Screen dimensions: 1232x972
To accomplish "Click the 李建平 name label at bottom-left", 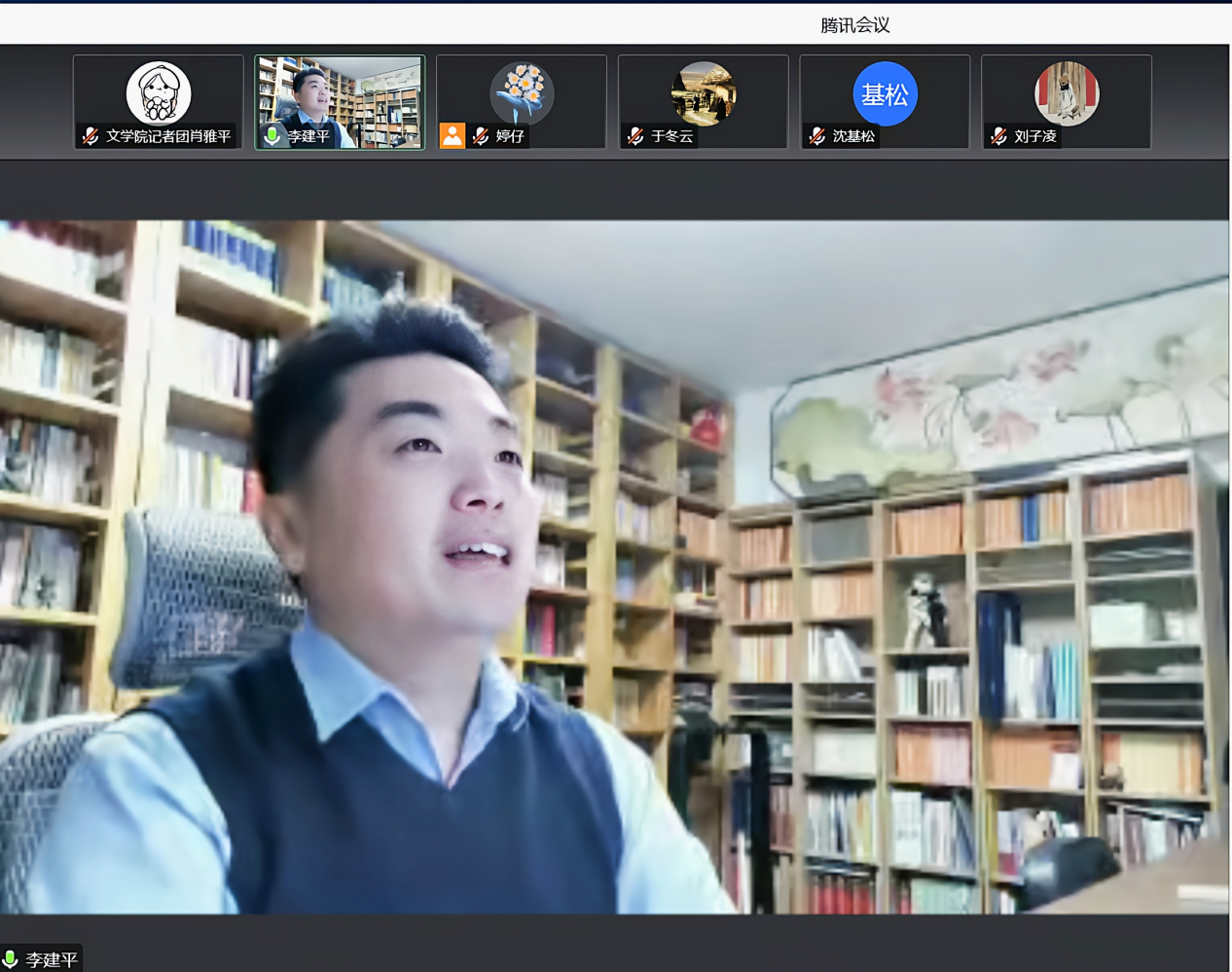I will [x=52, y=959].
